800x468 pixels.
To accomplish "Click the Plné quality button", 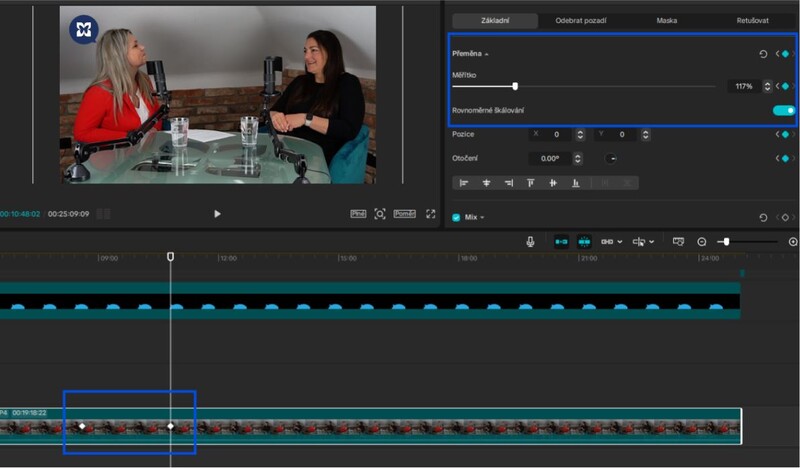I will (x=358, y=214).
